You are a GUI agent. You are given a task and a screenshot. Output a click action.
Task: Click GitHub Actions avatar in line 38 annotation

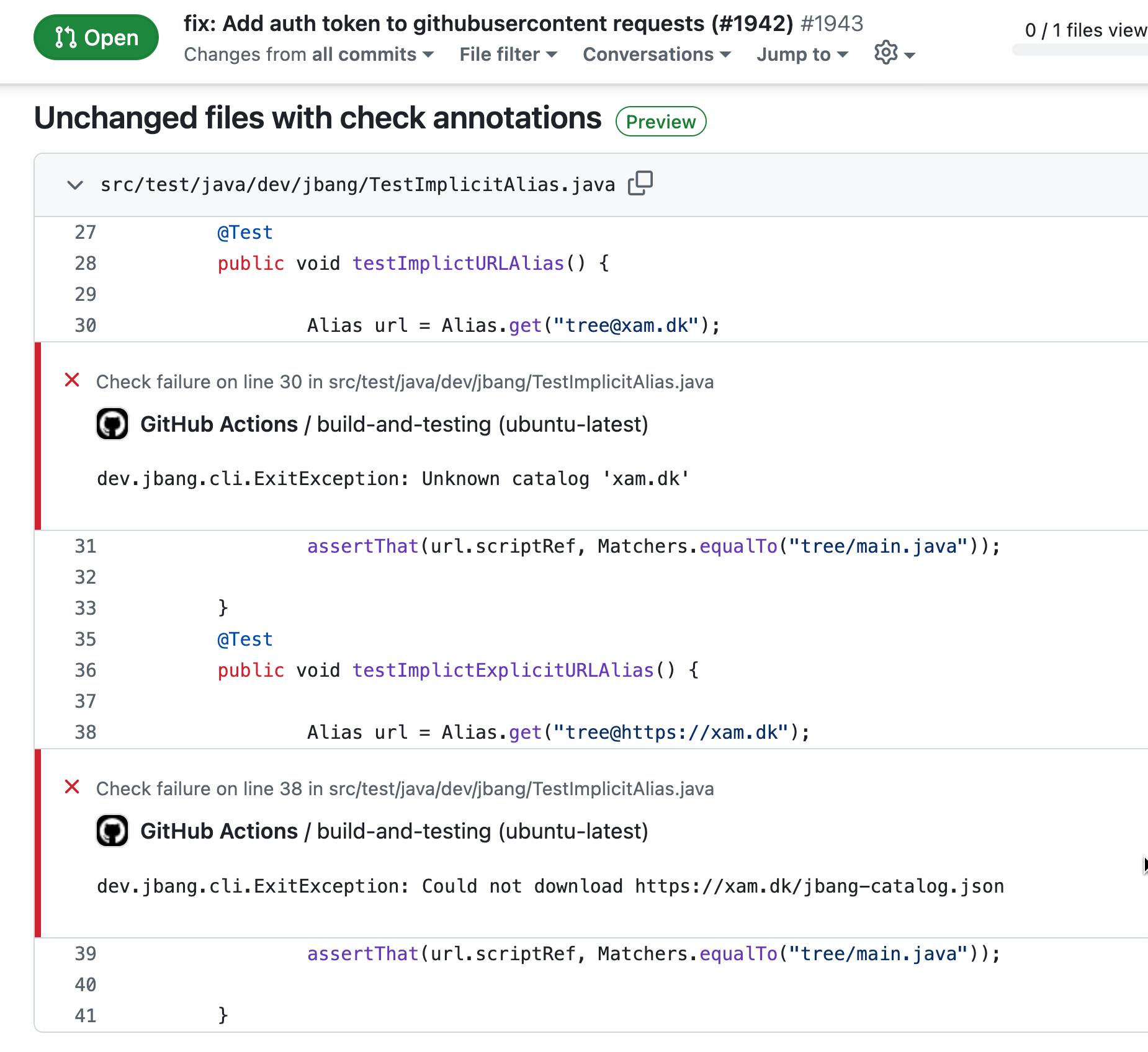click(x=112, y=831)
